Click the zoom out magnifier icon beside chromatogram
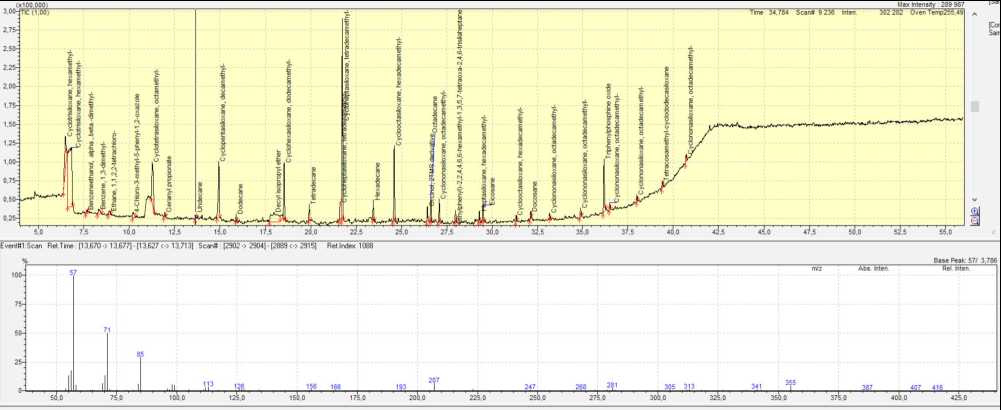 pyautogui.click(x=975, y=220)
